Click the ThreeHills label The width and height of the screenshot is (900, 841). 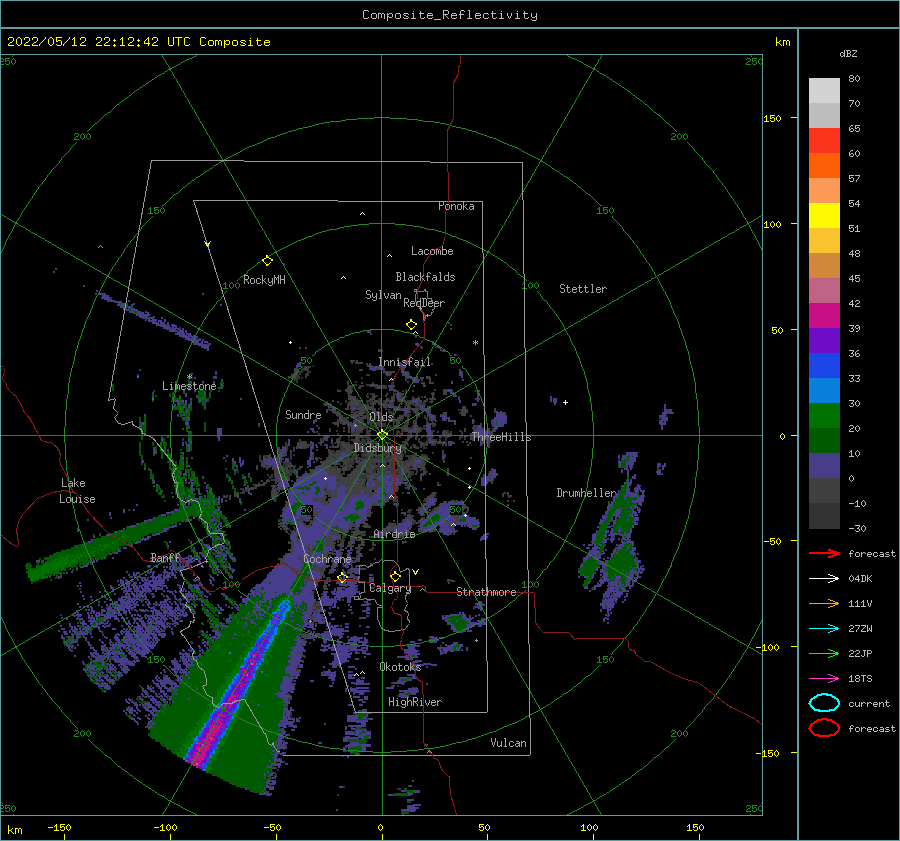[x=502, y=437]
